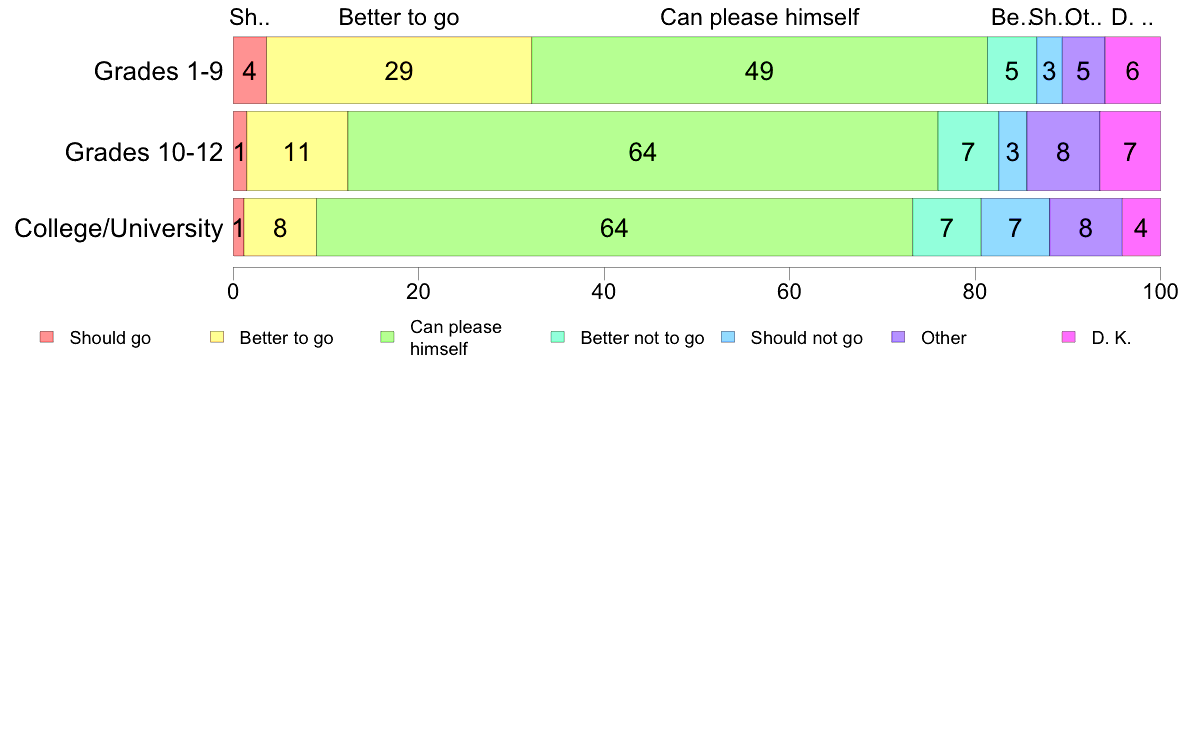The image size is (1188, 736).
Task: Click the Can please himself column header
Action: click(x=759, y=17)
